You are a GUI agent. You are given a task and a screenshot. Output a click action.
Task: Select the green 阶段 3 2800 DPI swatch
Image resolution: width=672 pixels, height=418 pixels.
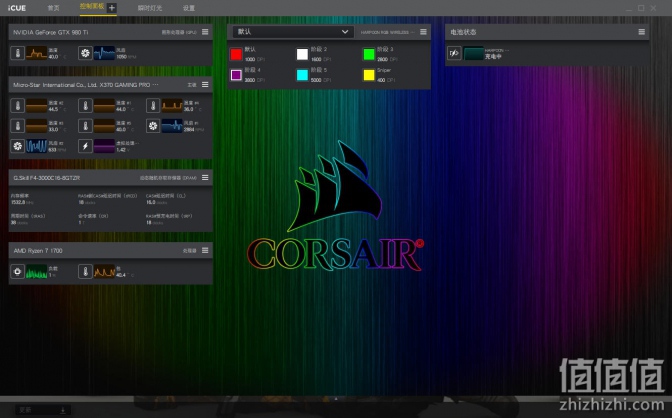pyautogui.click(x=369, y=54)
